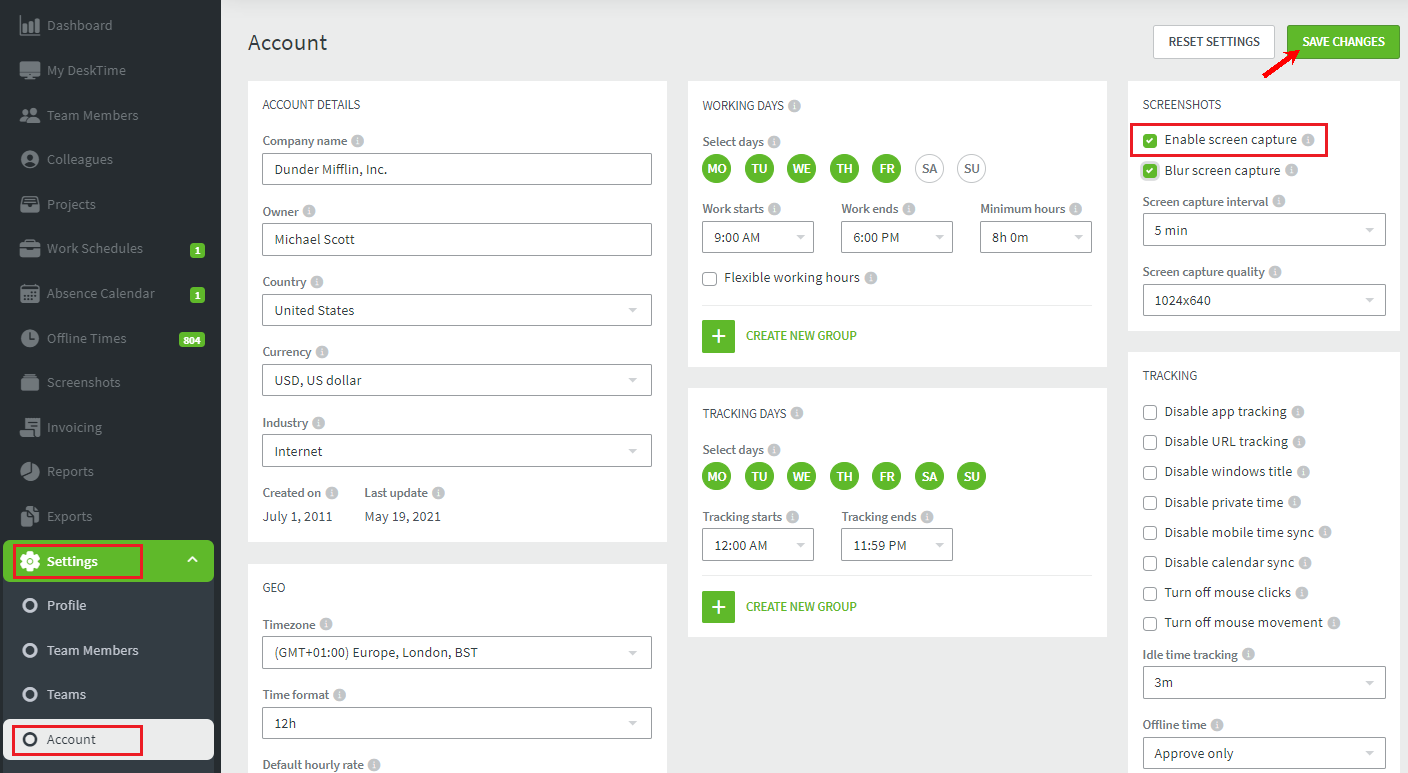The height and width of the screenshot is (773, 1408).
Task: Check Disable windows title
Action: coord(1150,472)
